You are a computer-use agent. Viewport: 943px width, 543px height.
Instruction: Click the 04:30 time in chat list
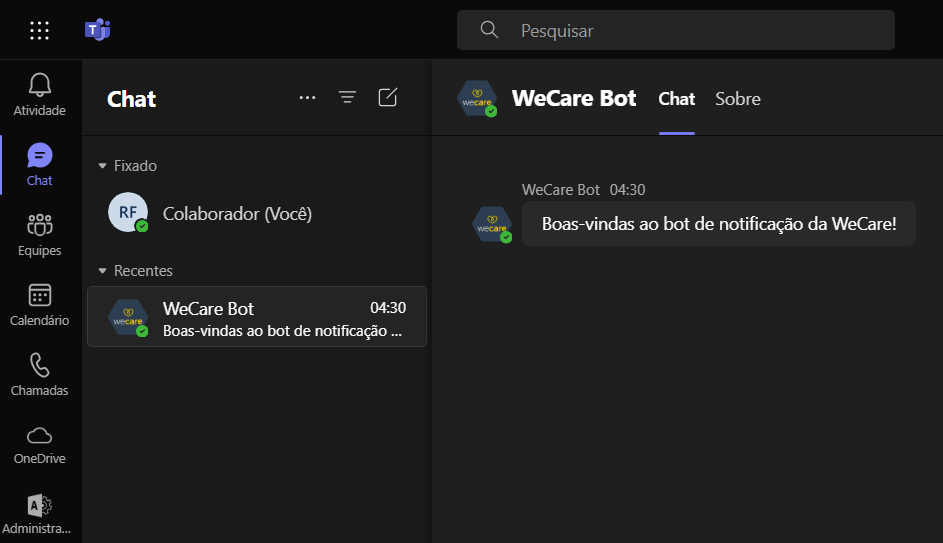click(388, 308)
